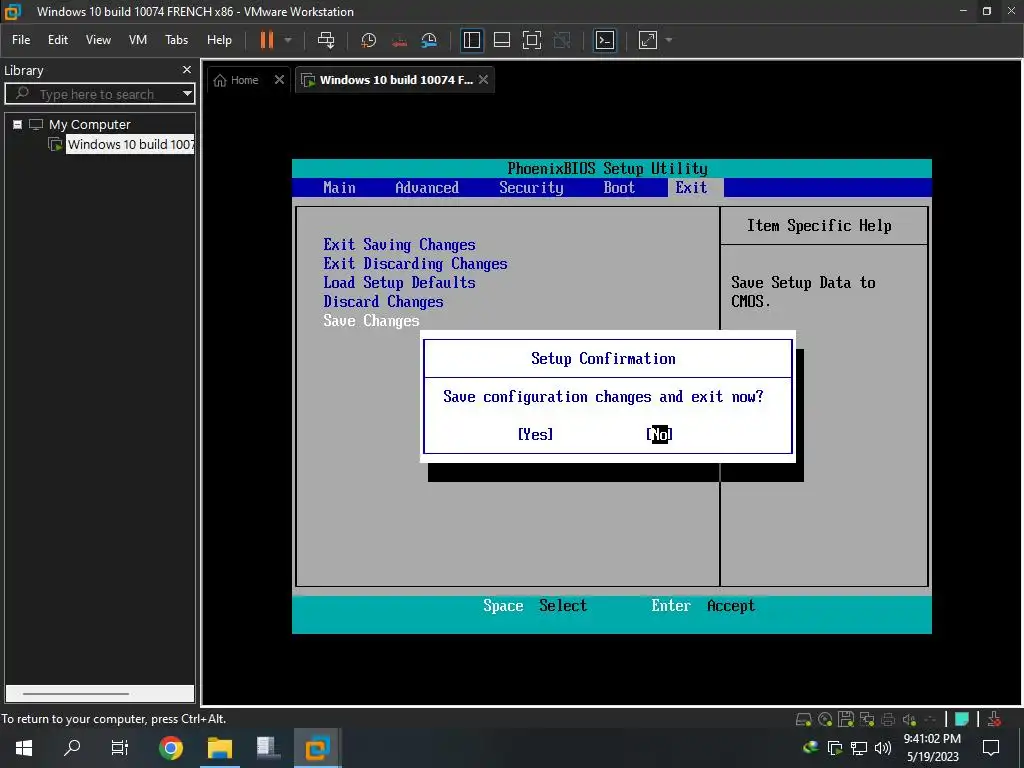Enter full screen mode

[532, 40]
